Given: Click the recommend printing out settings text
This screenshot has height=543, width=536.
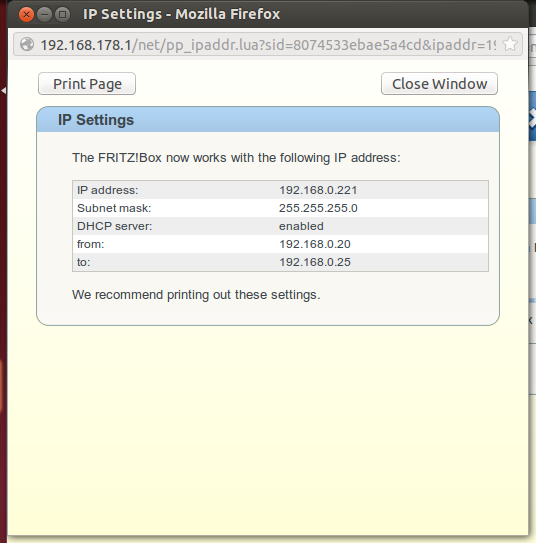Looking at the screenshot, I should coord(196,295).
